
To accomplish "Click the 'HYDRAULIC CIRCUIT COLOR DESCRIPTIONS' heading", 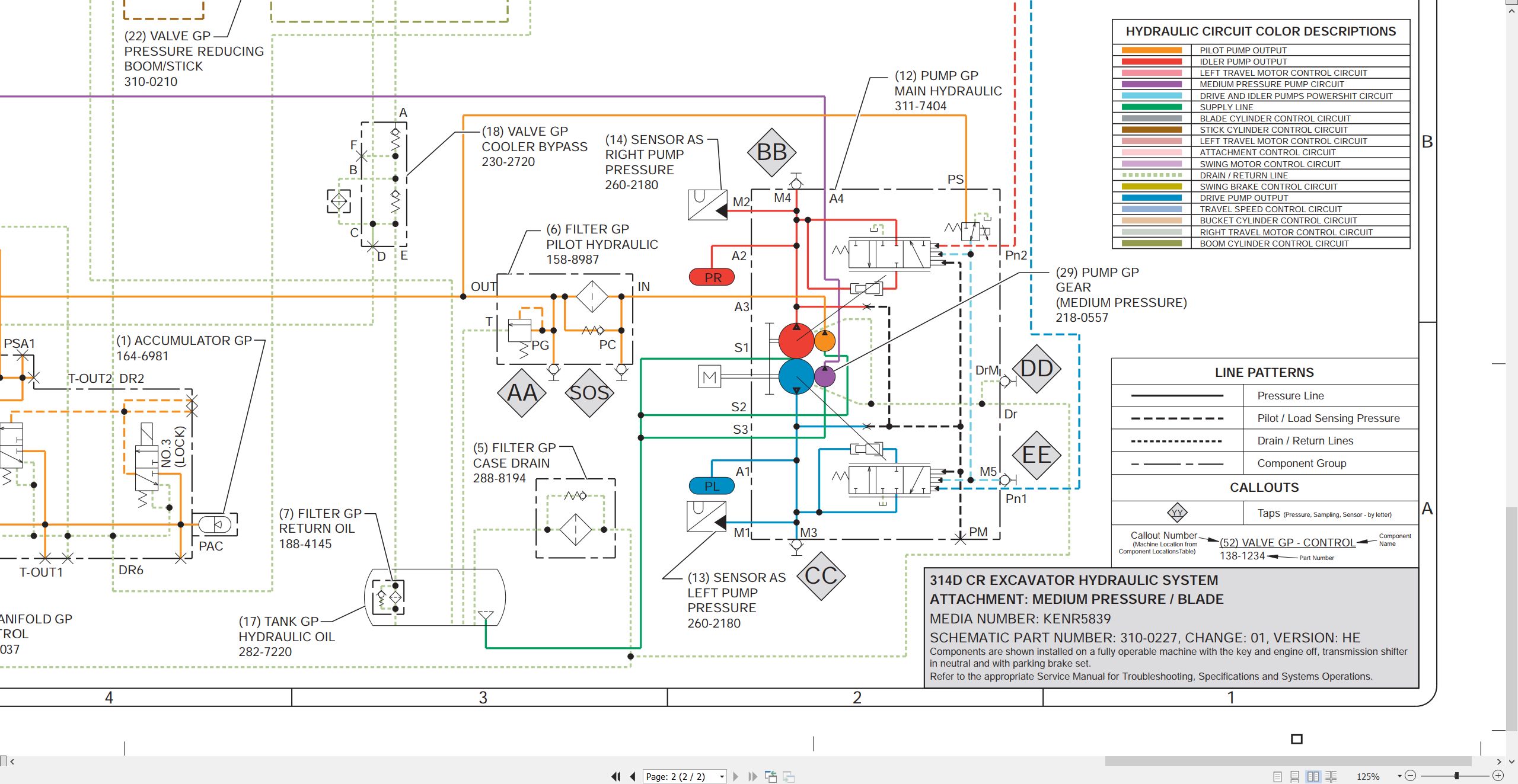I will click(x=1261, y=31).
